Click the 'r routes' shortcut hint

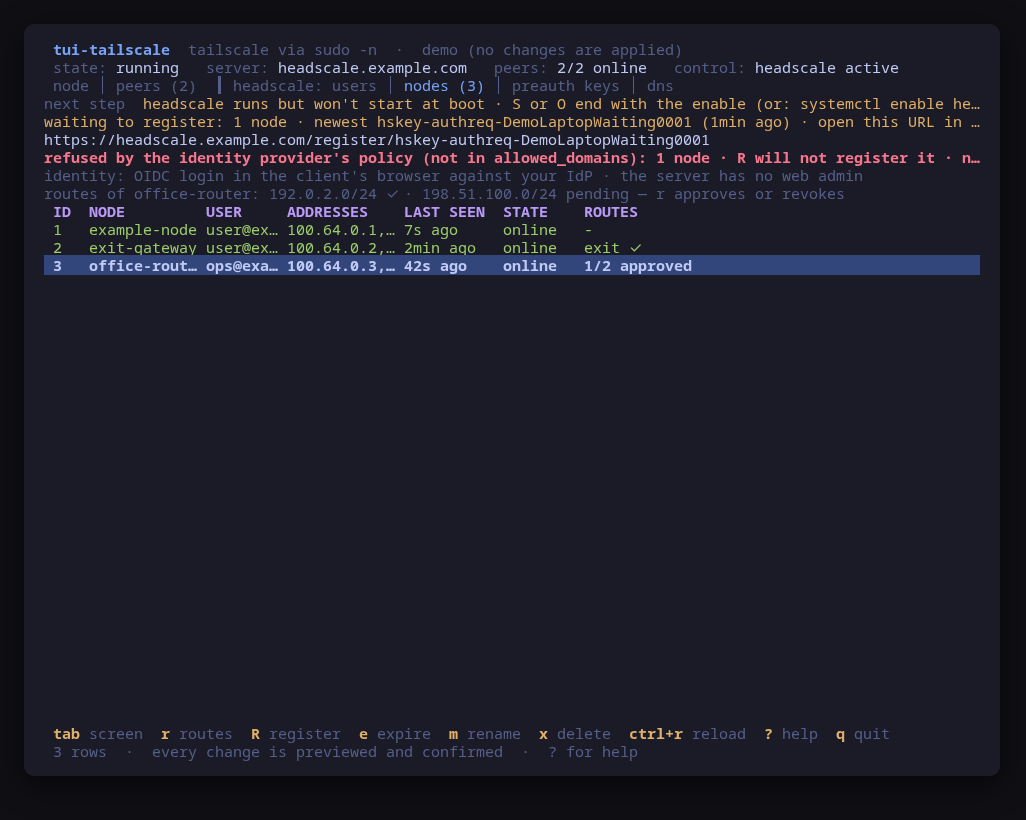tap(196, 734)
